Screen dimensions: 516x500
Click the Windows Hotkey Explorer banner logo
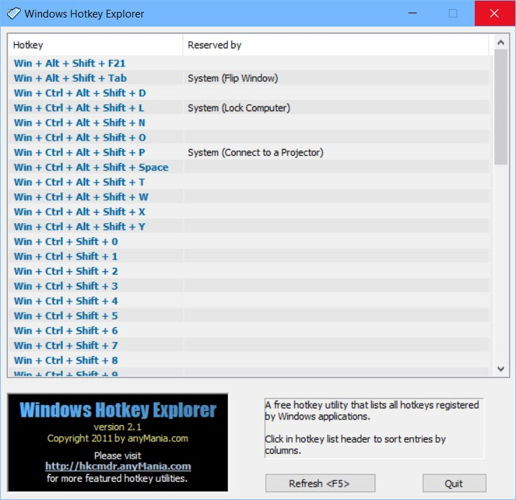point(118,442)
